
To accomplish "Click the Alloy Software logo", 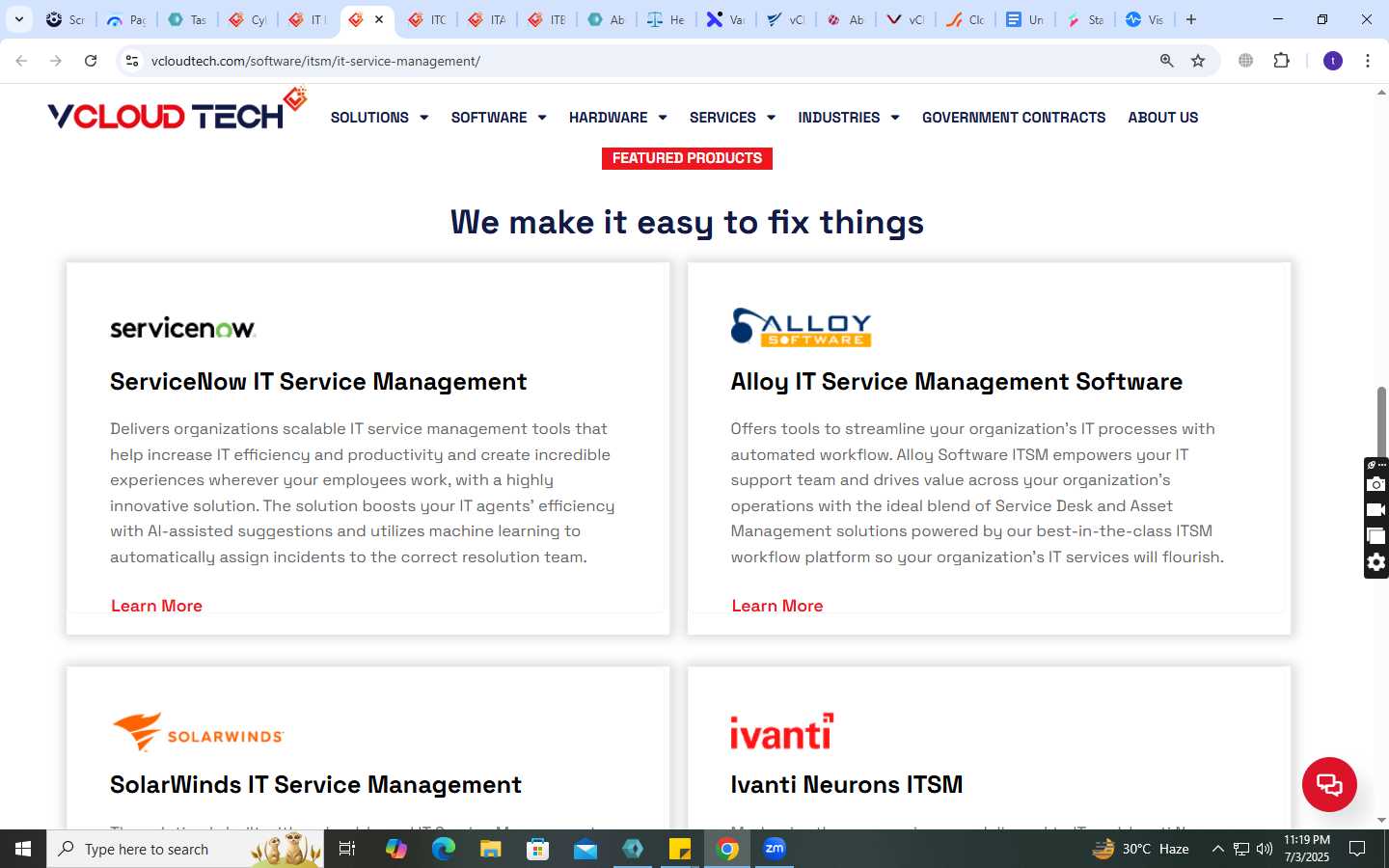I will [801, 327].
